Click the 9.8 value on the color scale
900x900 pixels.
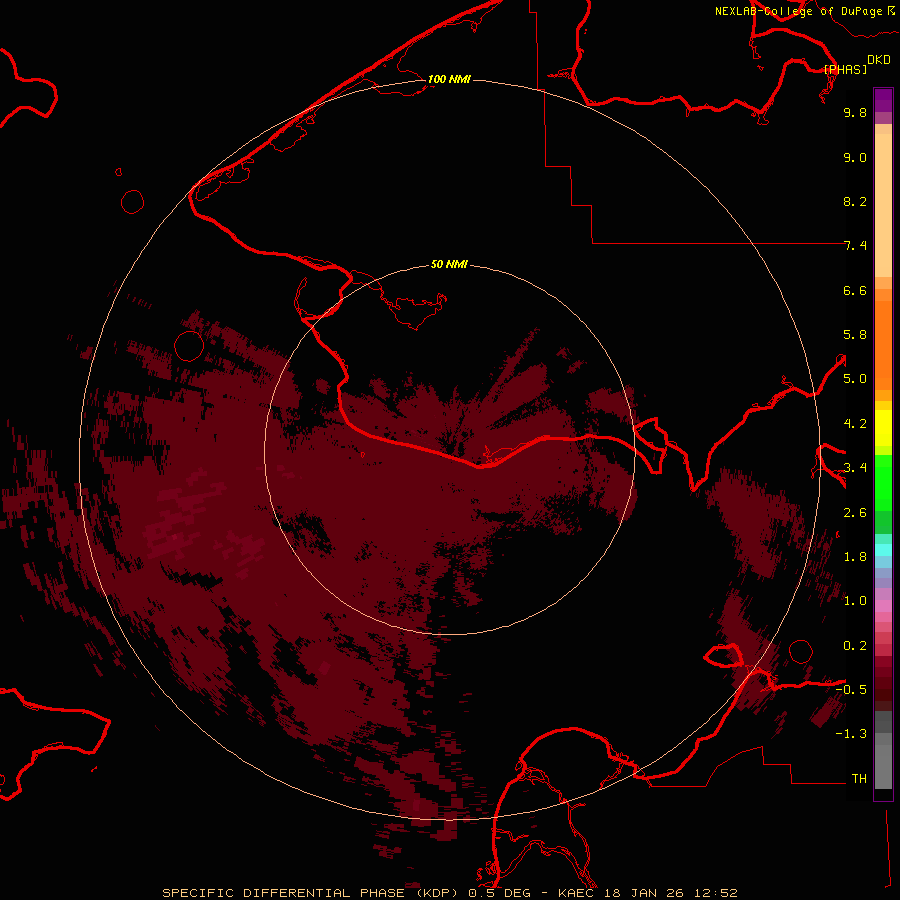855,112
